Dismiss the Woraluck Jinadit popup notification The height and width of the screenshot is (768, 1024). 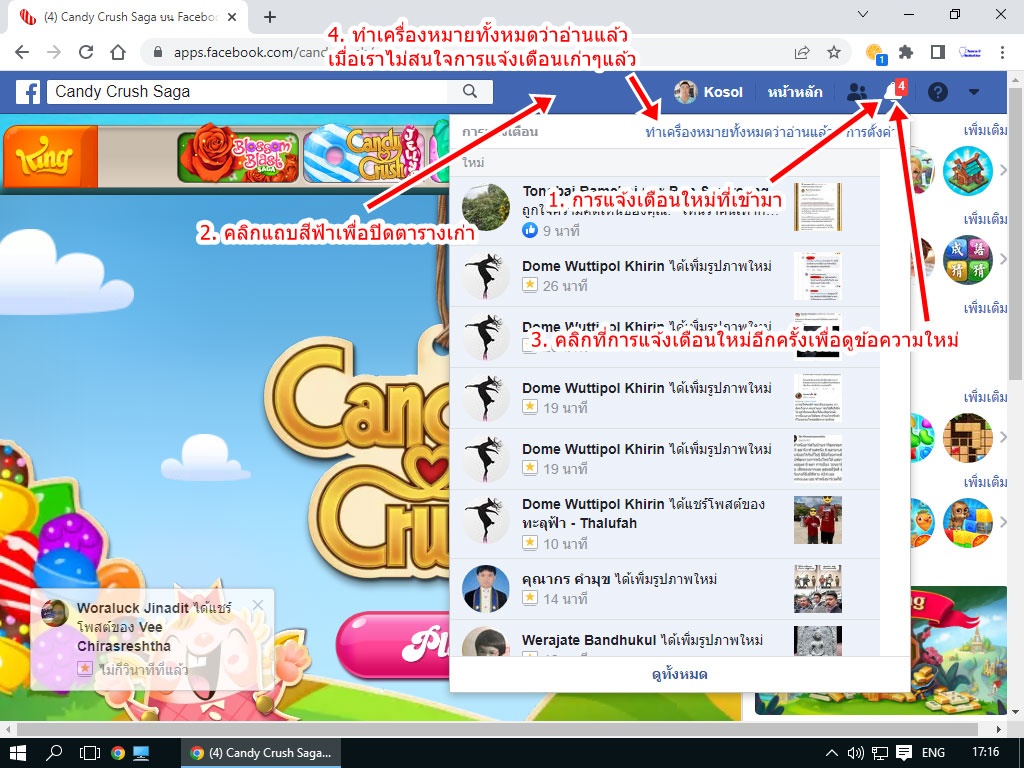258,605
